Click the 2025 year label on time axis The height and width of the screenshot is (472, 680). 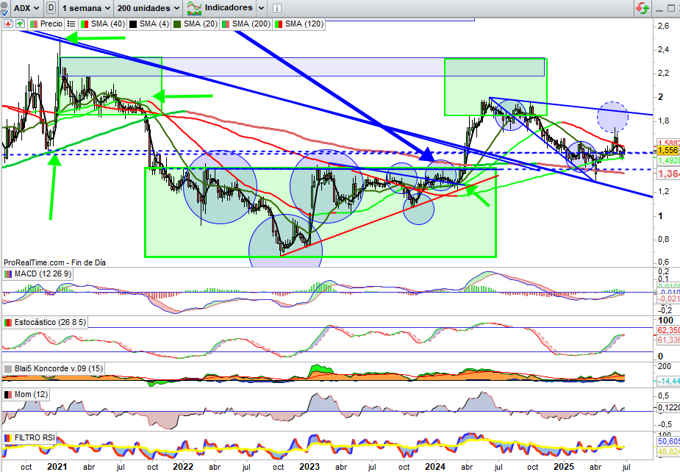pyautogui.click(x=563, y=466)
